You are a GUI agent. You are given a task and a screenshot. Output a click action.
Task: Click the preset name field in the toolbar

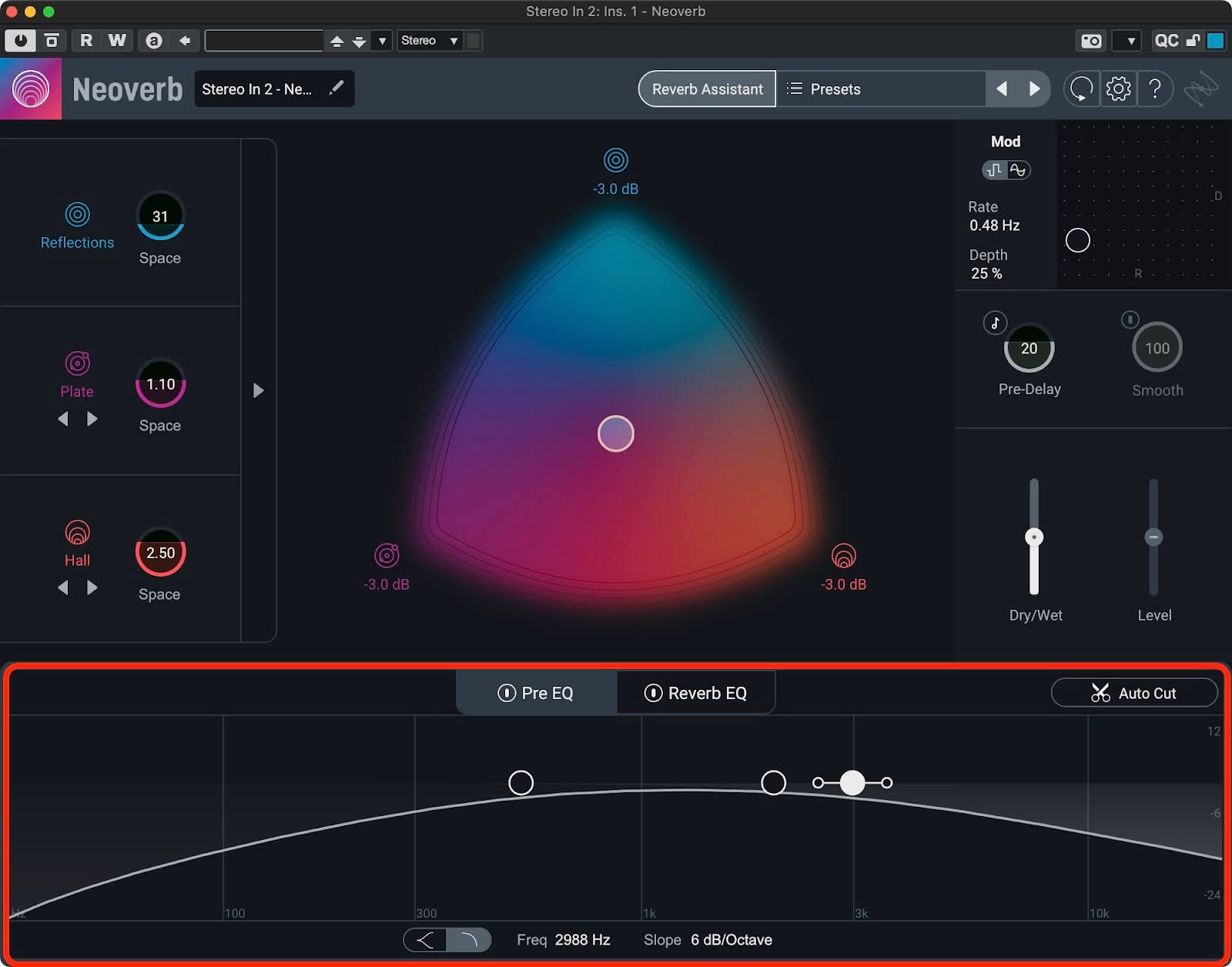264,41
